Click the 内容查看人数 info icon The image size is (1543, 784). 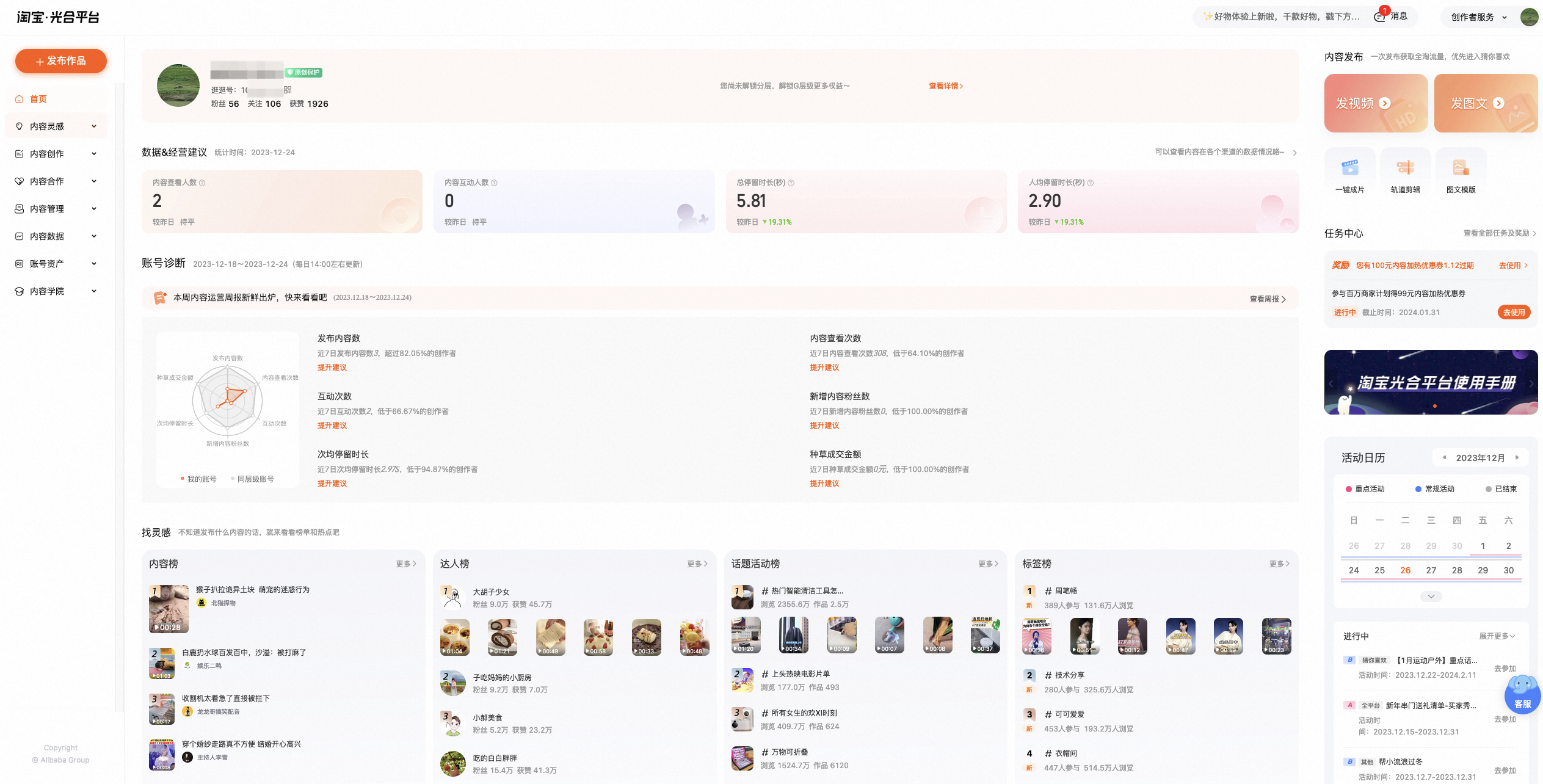[202, 183]
